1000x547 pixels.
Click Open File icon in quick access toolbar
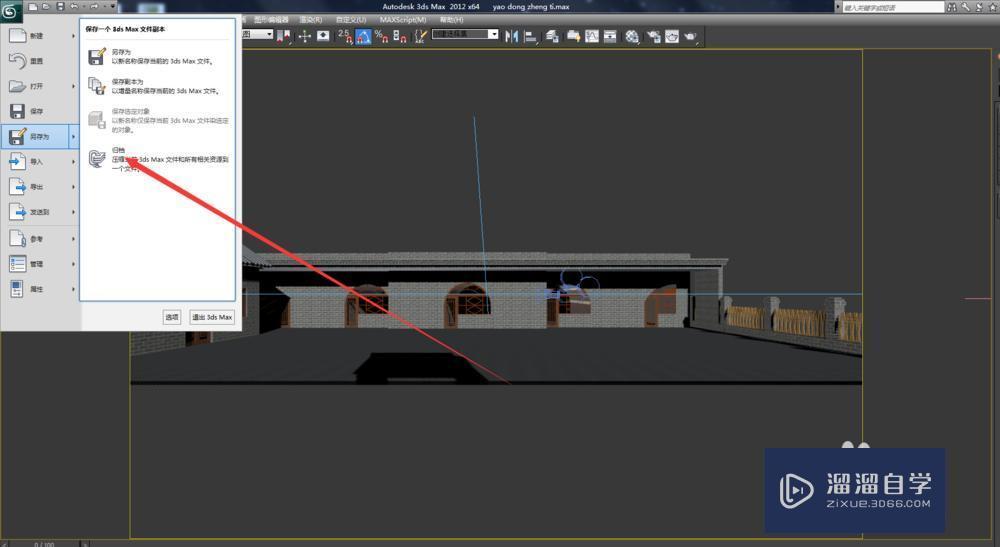46,6
